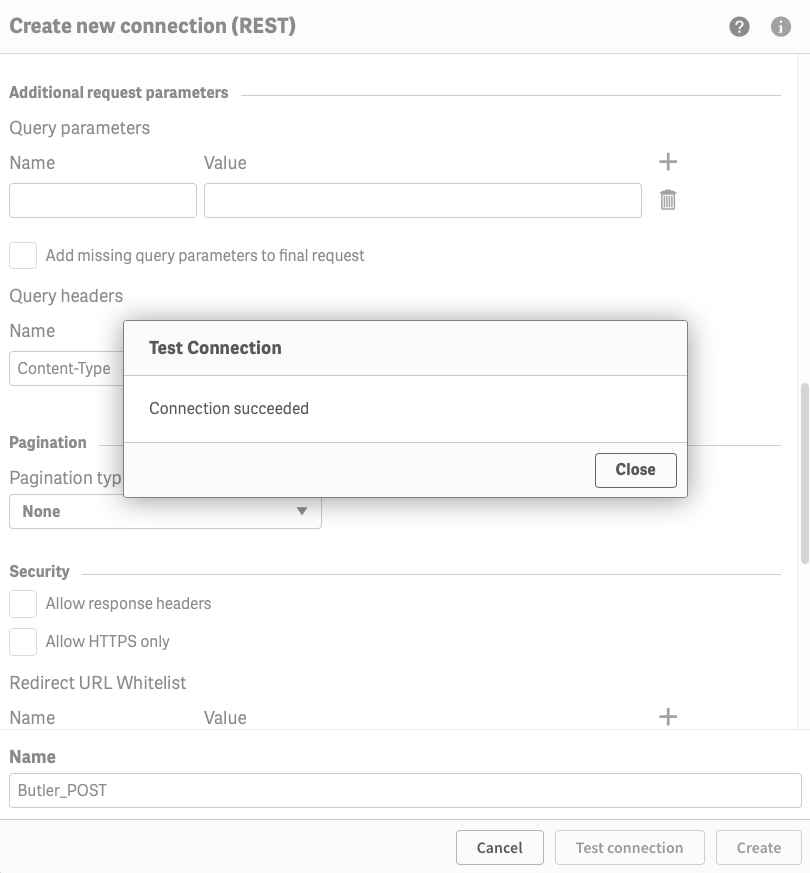Click the Test Connection dialog title
The width and height of the screenshot is (810, 873).
click(x=215, y=348)
